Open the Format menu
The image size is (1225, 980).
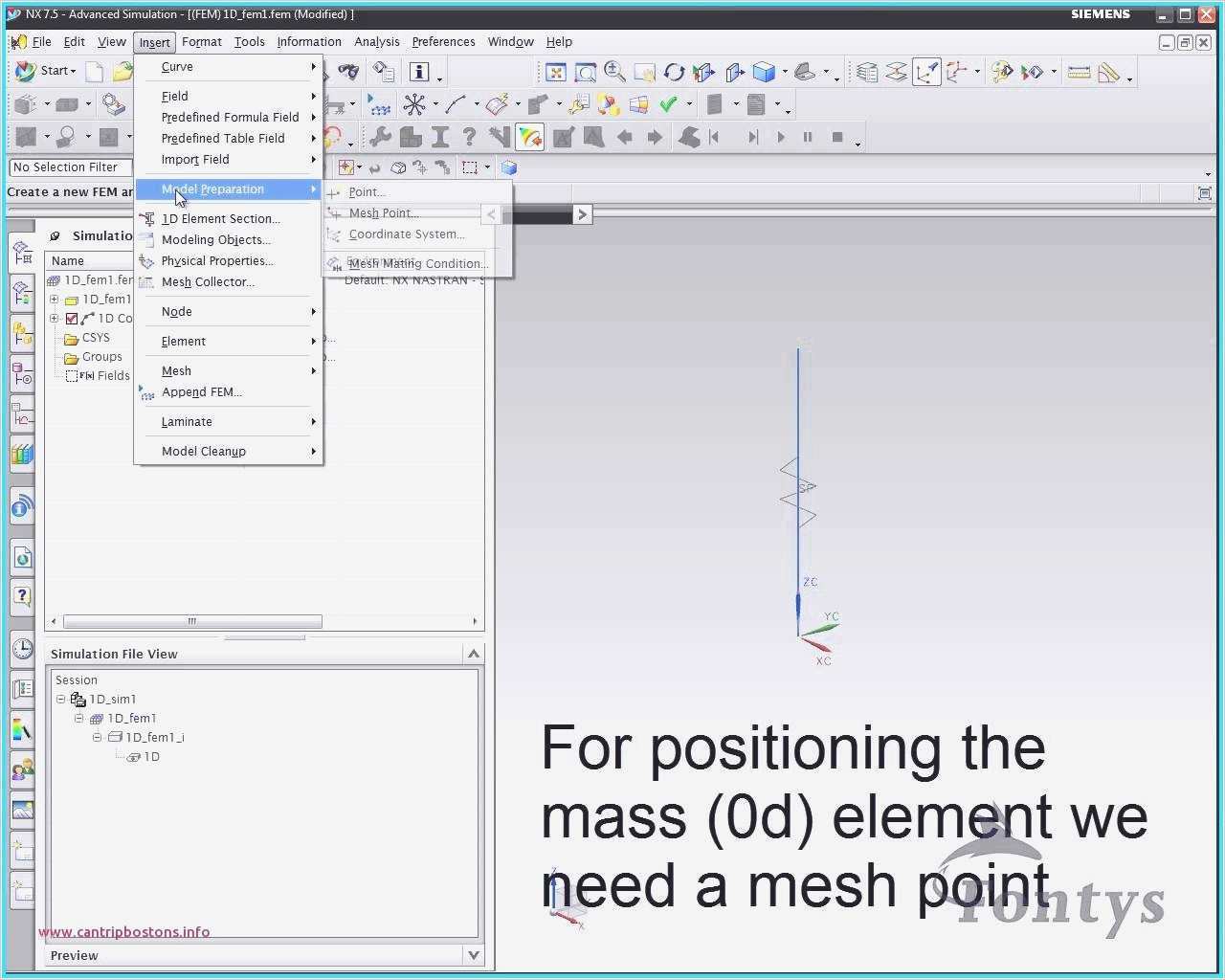pyautogui.click(x=201, y=42)
